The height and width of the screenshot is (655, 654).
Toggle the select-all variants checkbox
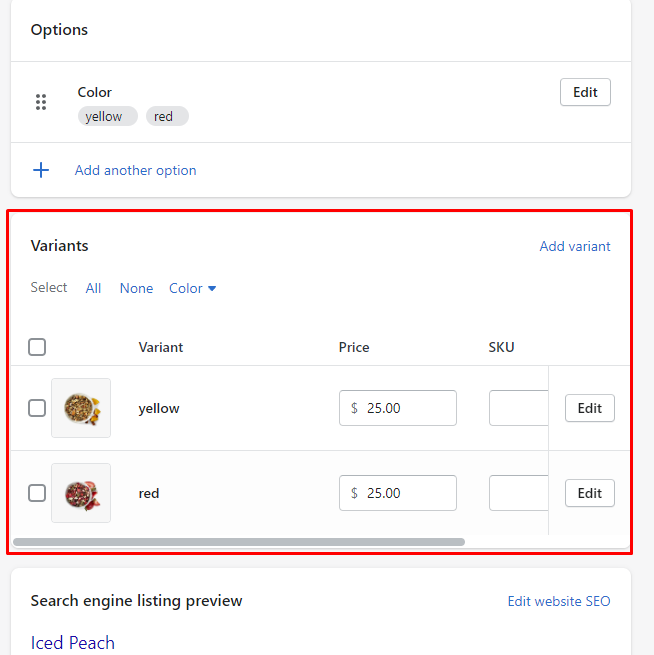pos(37,347)
